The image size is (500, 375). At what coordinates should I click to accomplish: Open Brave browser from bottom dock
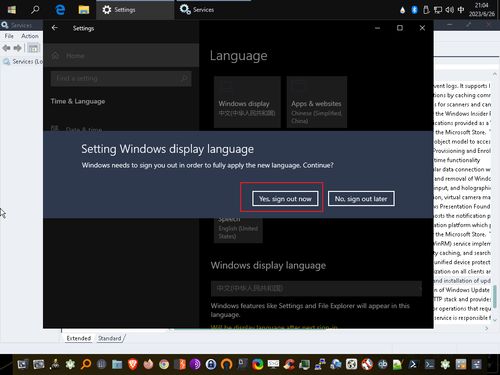(133, 364)
